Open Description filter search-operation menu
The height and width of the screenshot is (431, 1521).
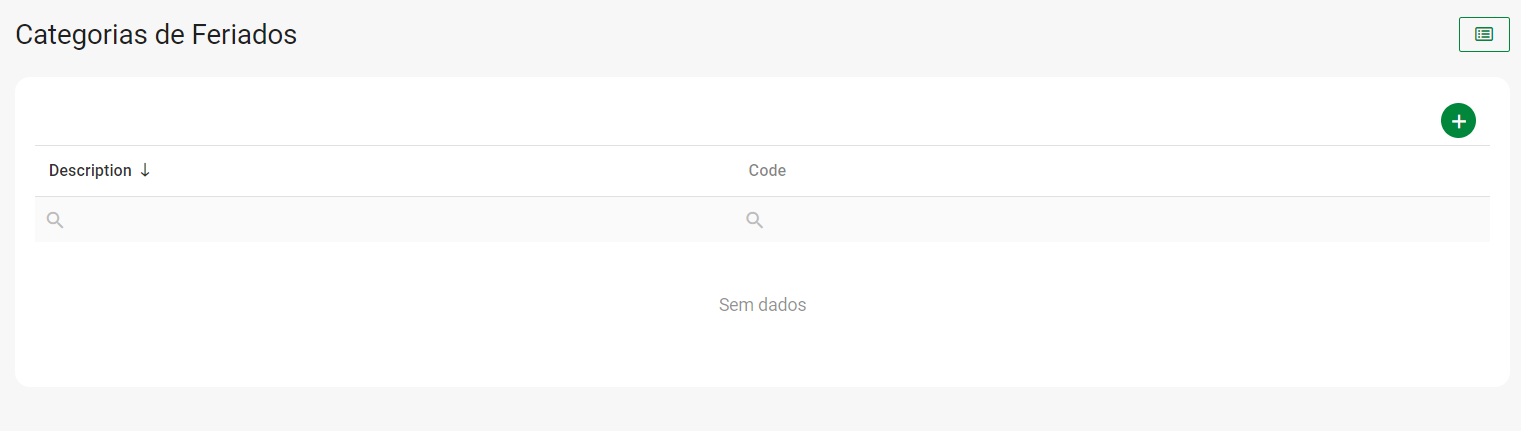pyautogui.click(x=55, y=220)
